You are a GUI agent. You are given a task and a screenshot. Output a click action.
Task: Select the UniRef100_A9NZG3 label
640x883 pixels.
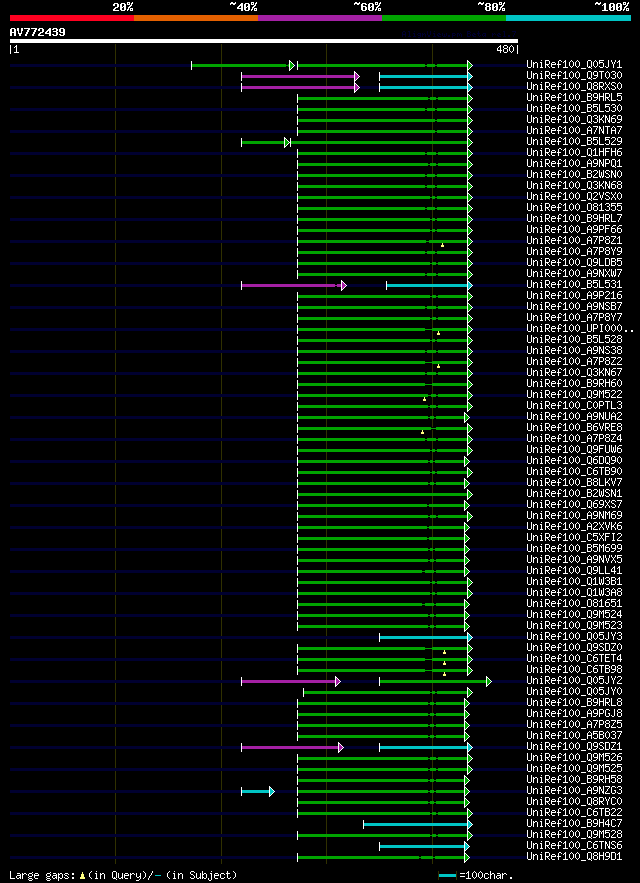[574, 791]
